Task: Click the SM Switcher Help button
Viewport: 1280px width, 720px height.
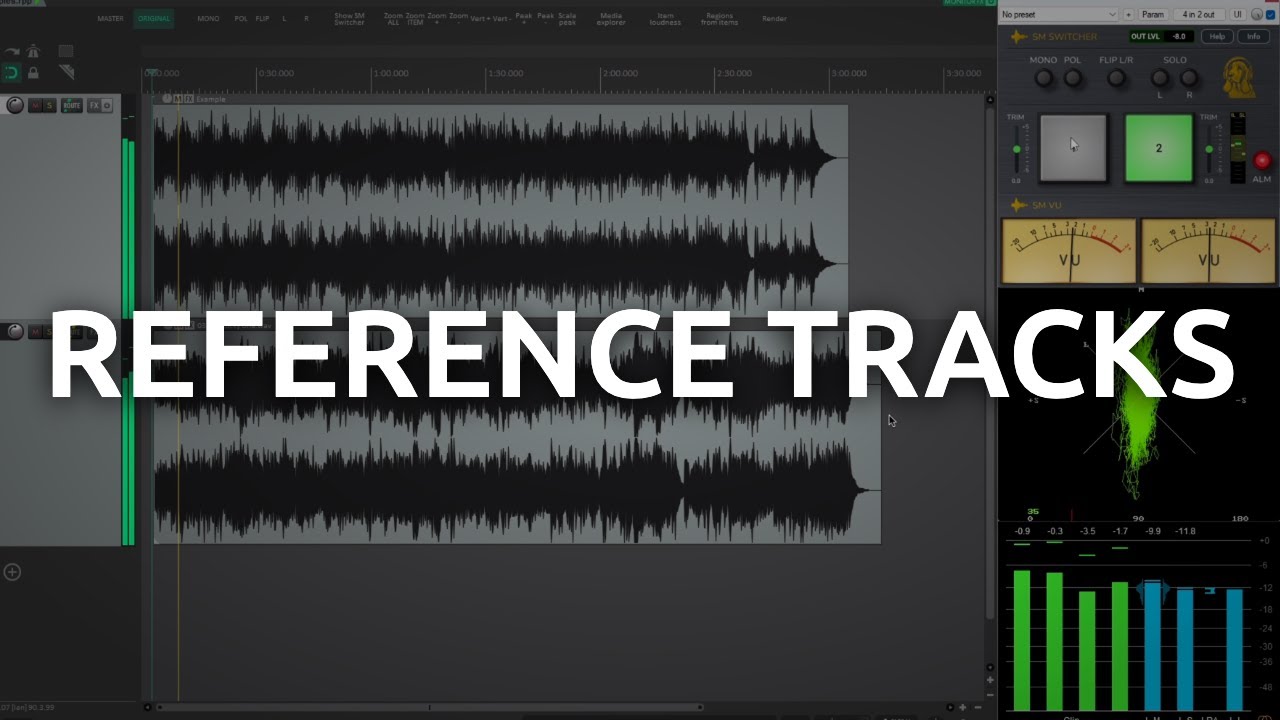Action: pos(1217,36)
